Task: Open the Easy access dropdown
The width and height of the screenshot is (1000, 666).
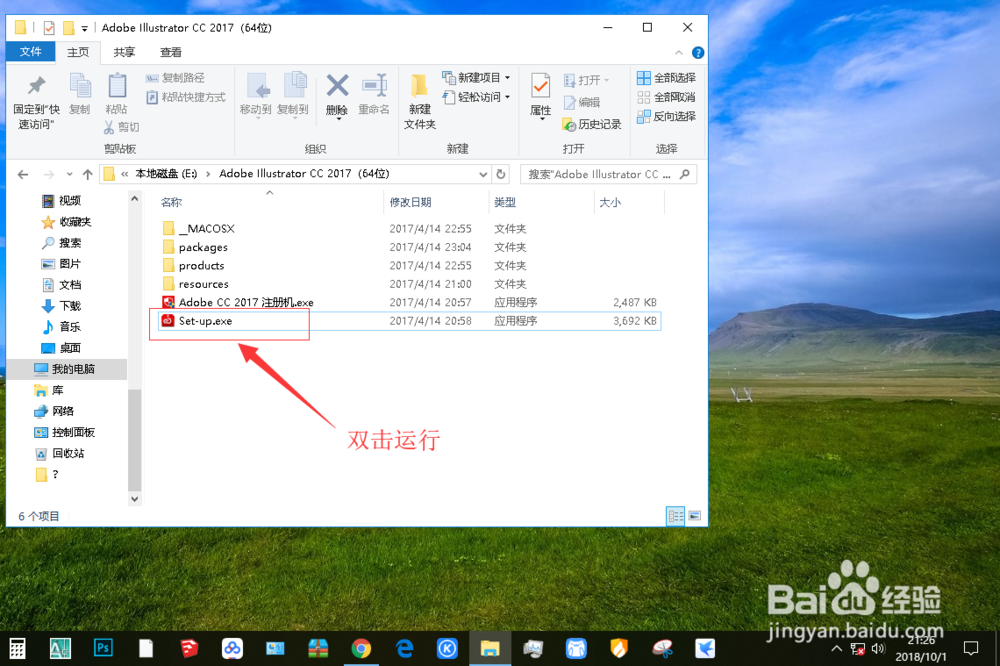Action: [476, 97]
